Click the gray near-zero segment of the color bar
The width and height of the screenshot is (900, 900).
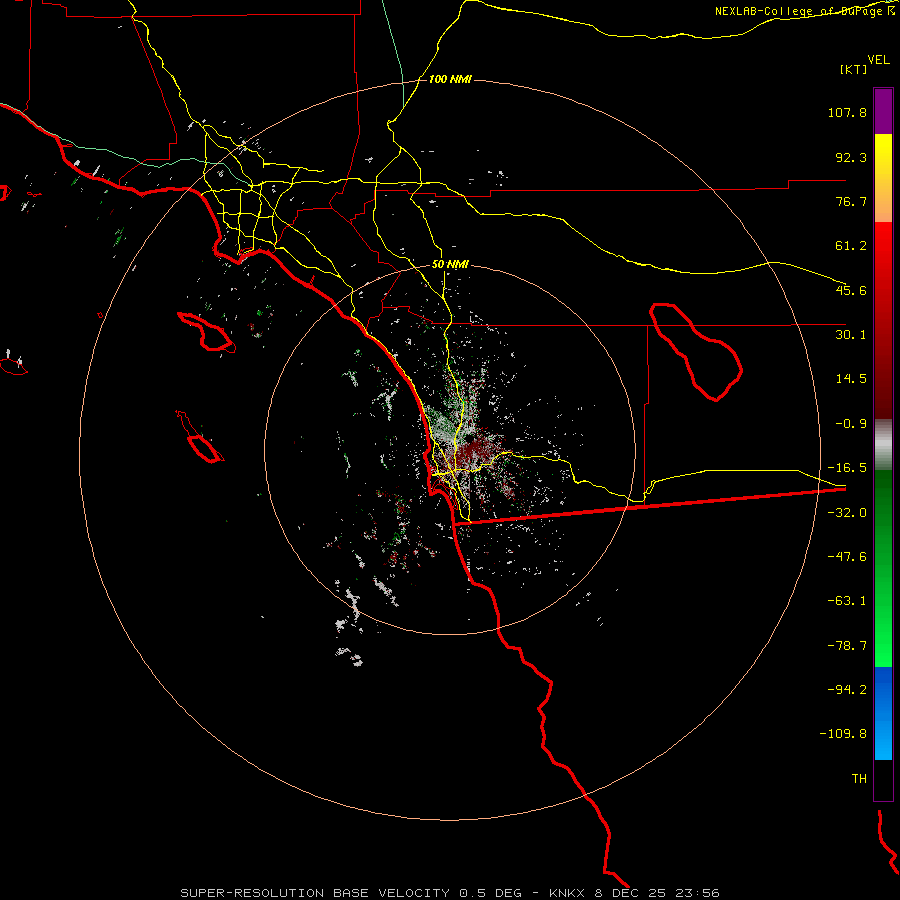click(883, 445)
